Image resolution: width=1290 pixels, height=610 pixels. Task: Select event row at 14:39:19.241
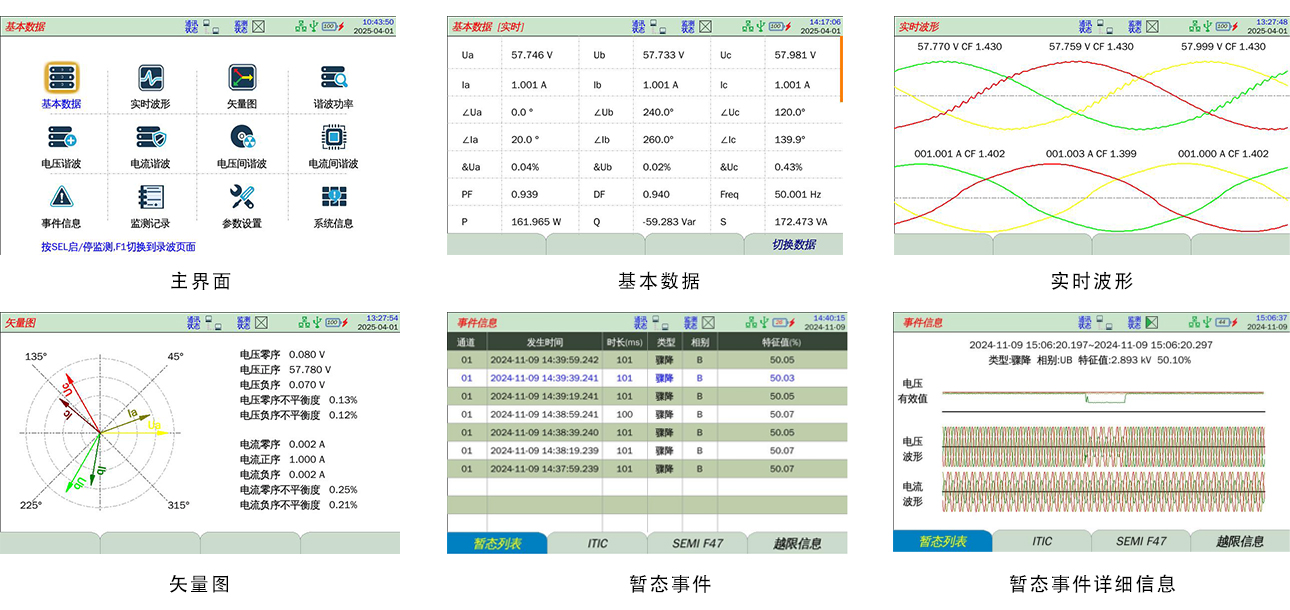point(647,396)
